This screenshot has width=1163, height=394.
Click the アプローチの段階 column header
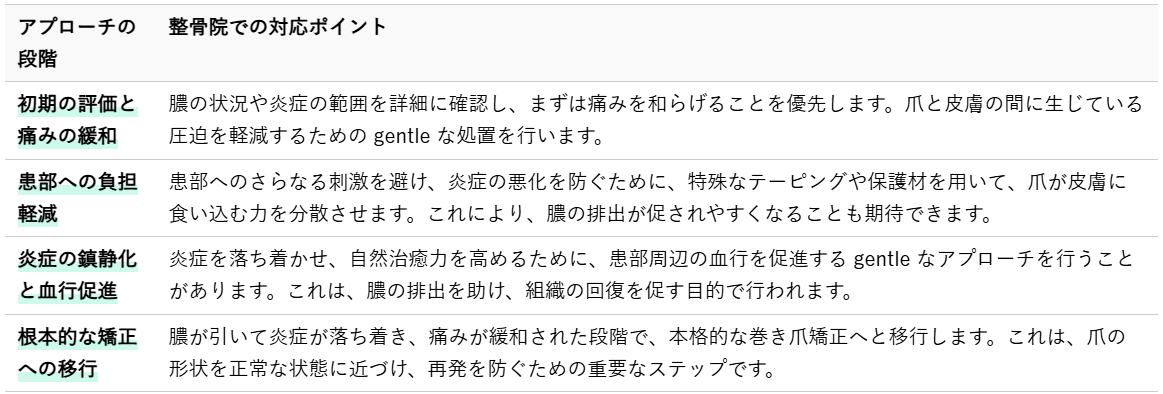tap(77, 43)
